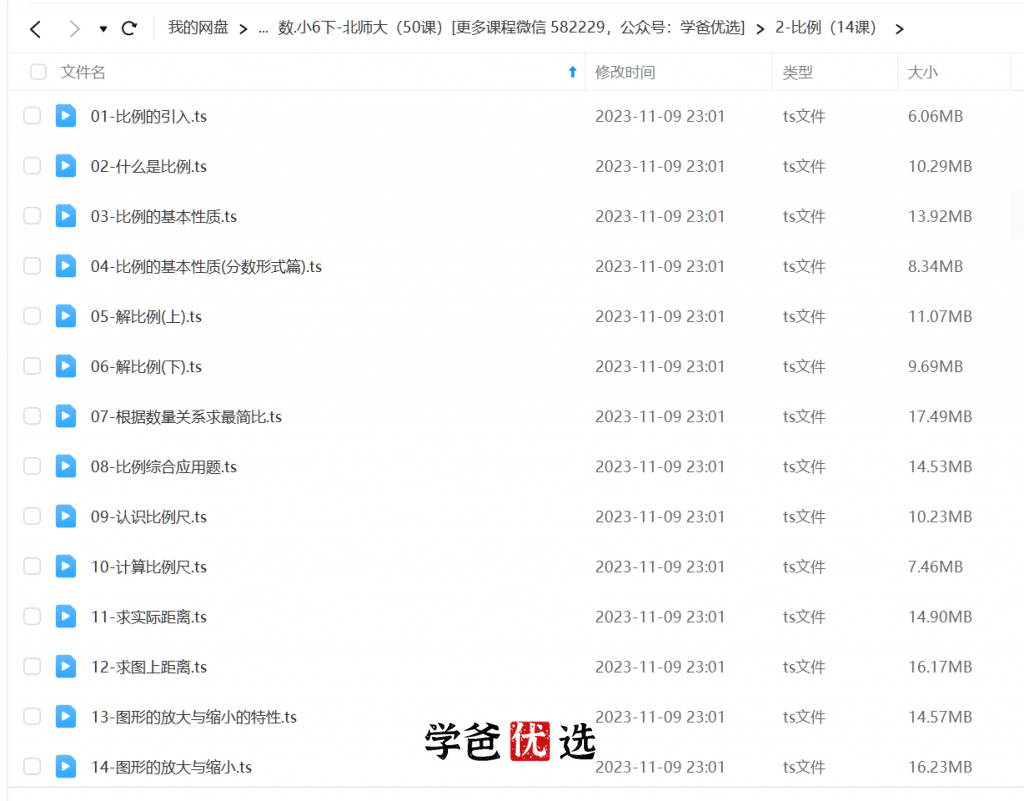The width and height of the screenshot is (1024, 801).
Task: Open file name 09-认识比例尺.ts
Action: [x=149, y=516]
